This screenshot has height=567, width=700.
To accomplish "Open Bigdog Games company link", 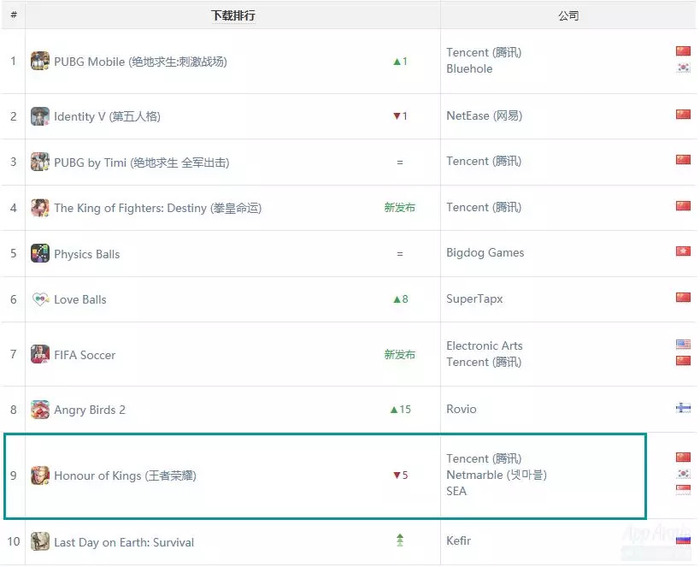I will point(485,253).
